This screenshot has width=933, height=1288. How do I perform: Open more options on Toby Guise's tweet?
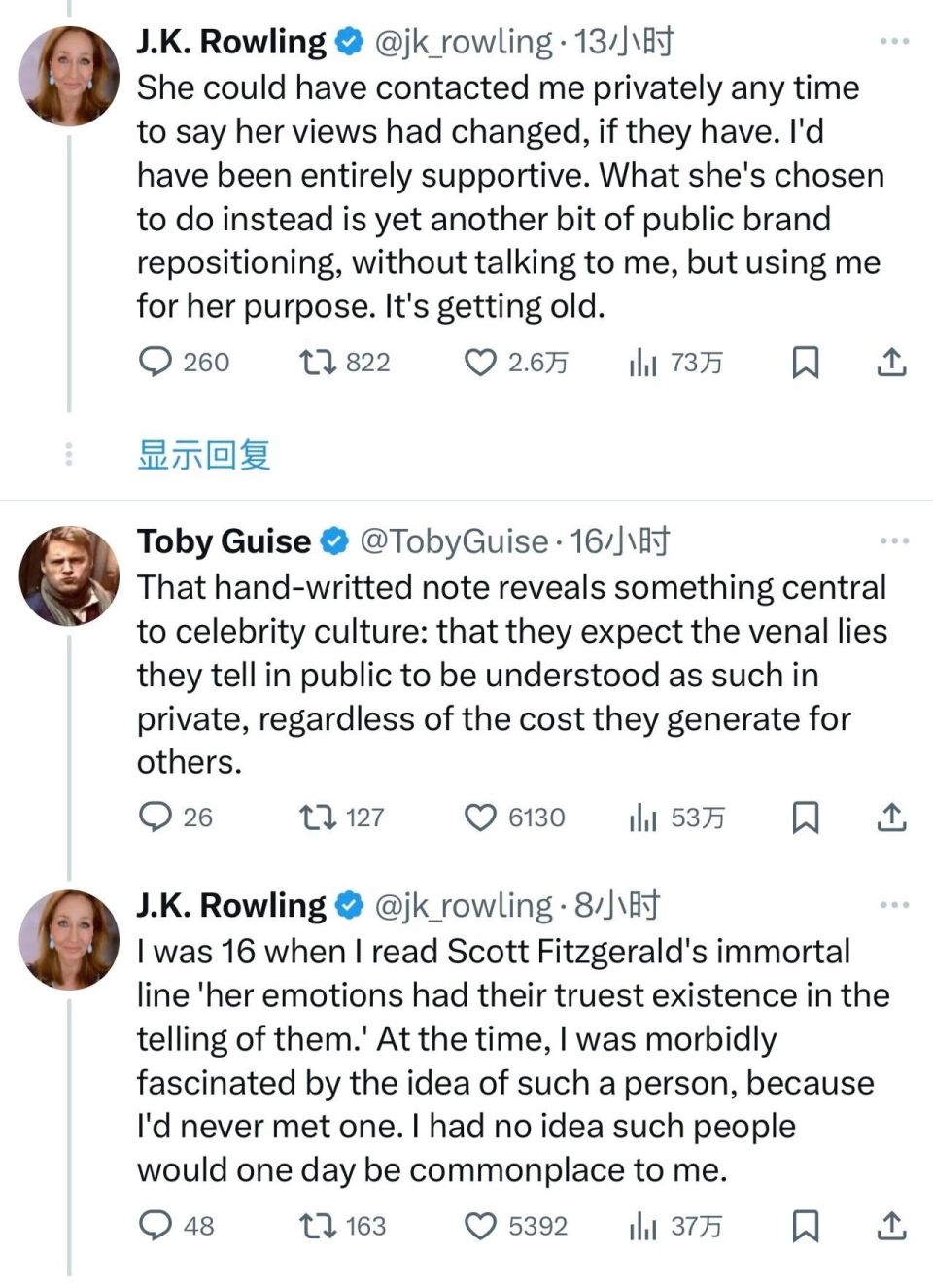pyautogui.click(x=893, y=540)
